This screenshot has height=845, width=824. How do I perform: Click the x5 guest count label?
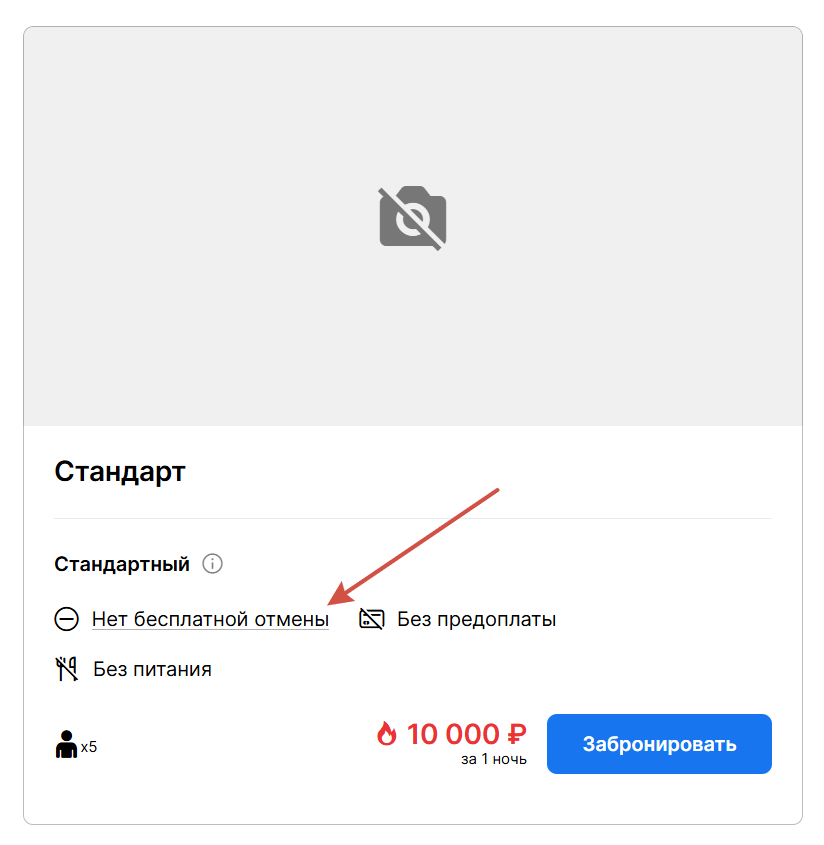(x=89, y=747)
